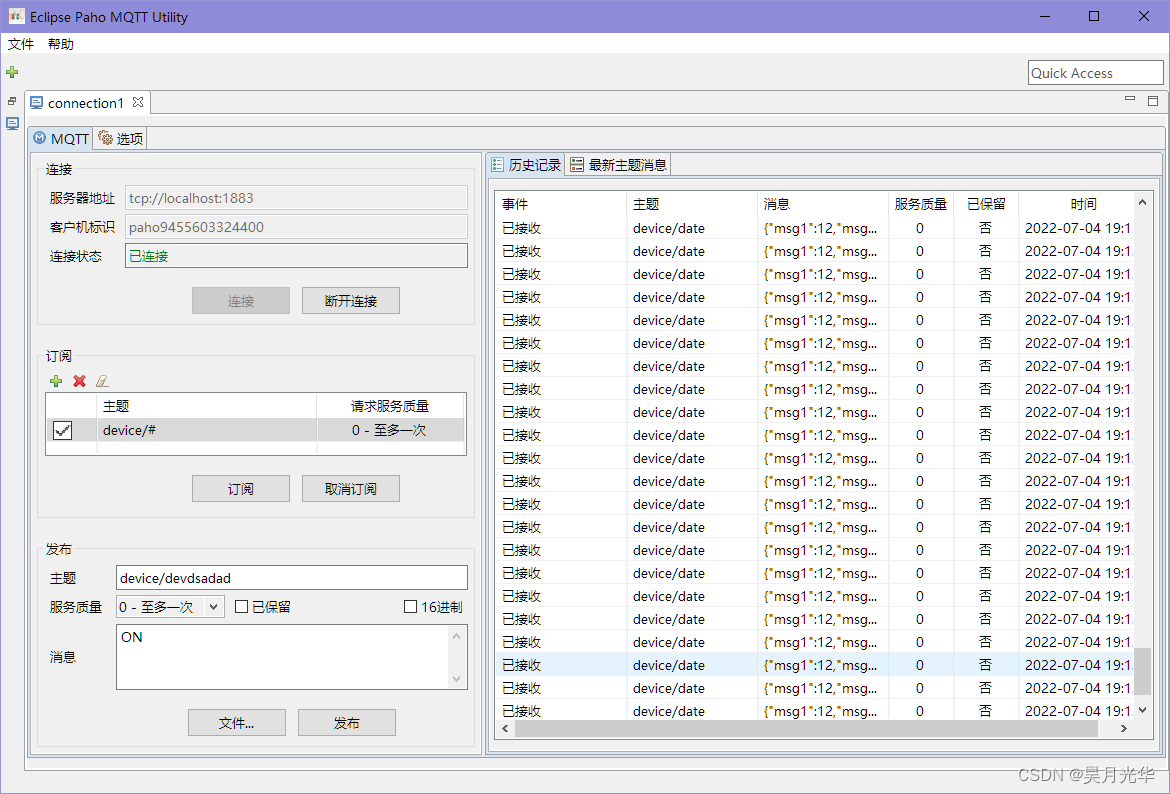This screenshot has height=794, width=1170.
Task: Click the 发布 publish button
Action: [346, 722]
